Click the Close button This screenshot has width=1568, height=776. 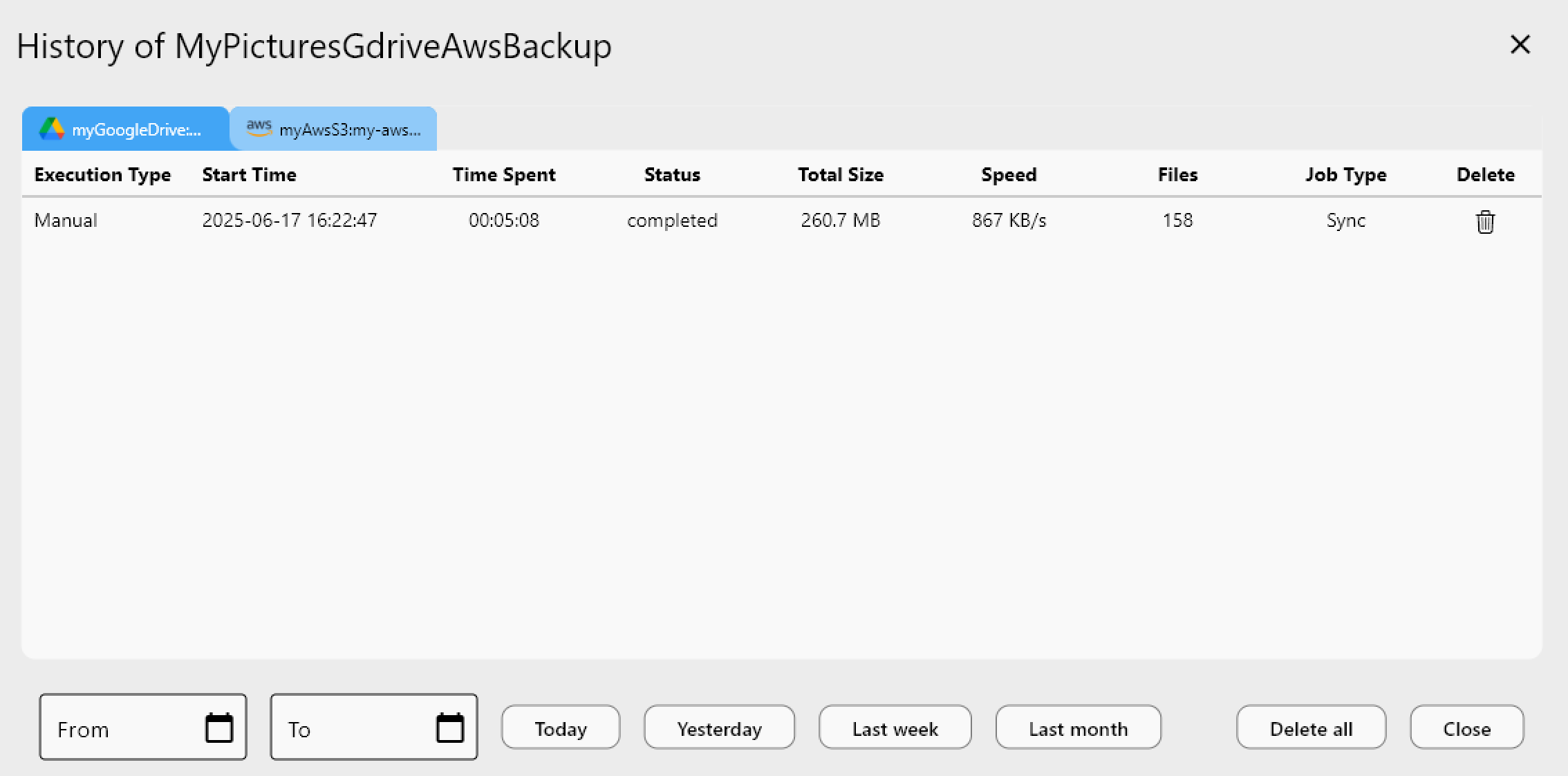pyautogui.click(x=1466, y=728)
